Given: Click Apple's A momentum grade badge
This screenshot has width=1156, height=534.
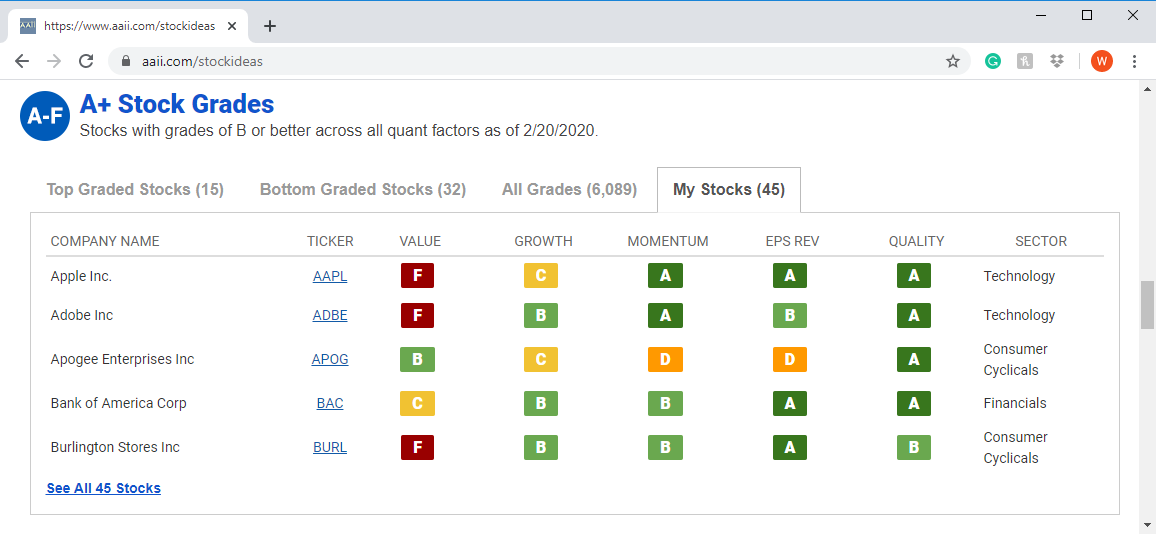Looking at the screenshot, I should point(665,276).
